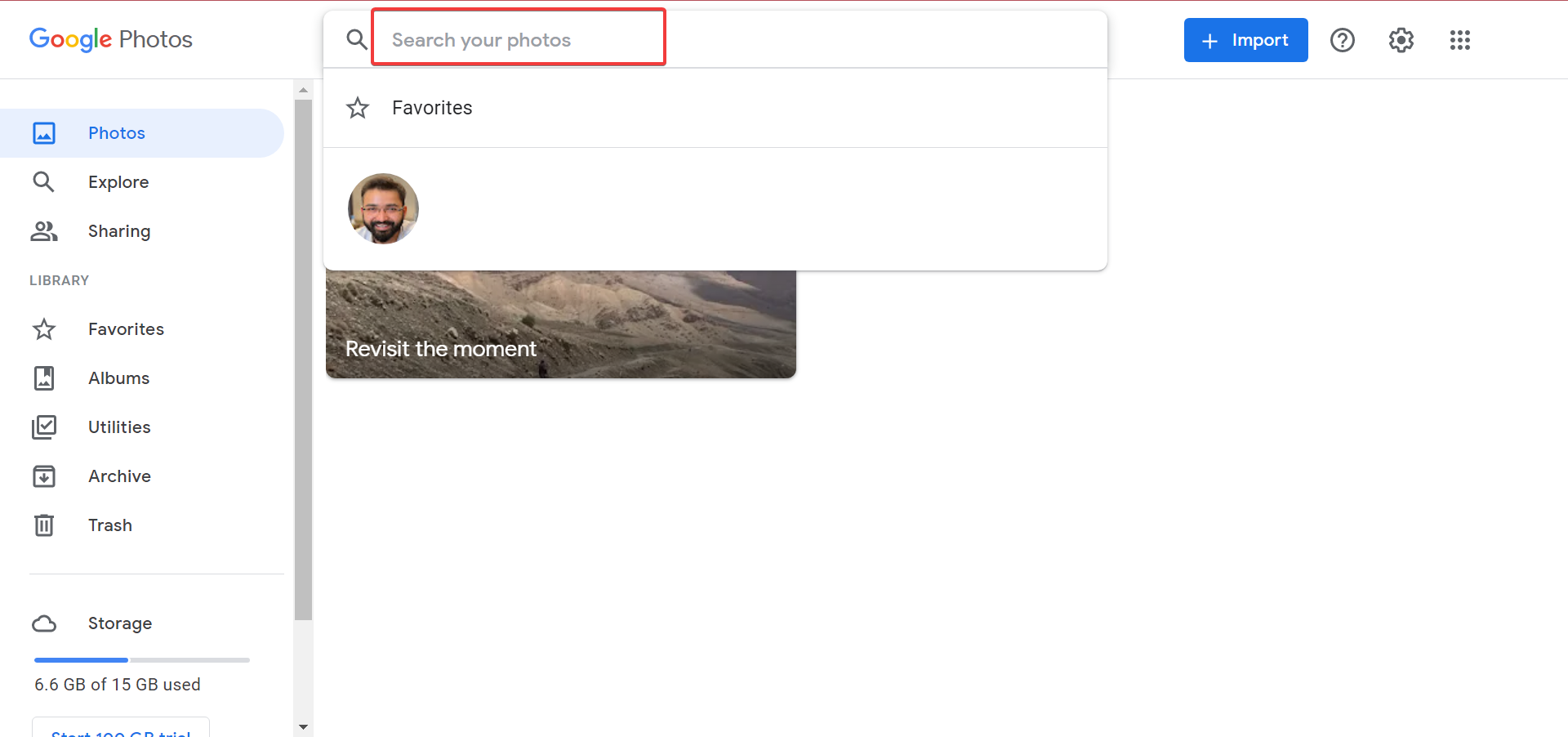The height and width of the screenshot is (737, 1568).
Task: Open Settings gear icon
Action: click(1401, 40)
